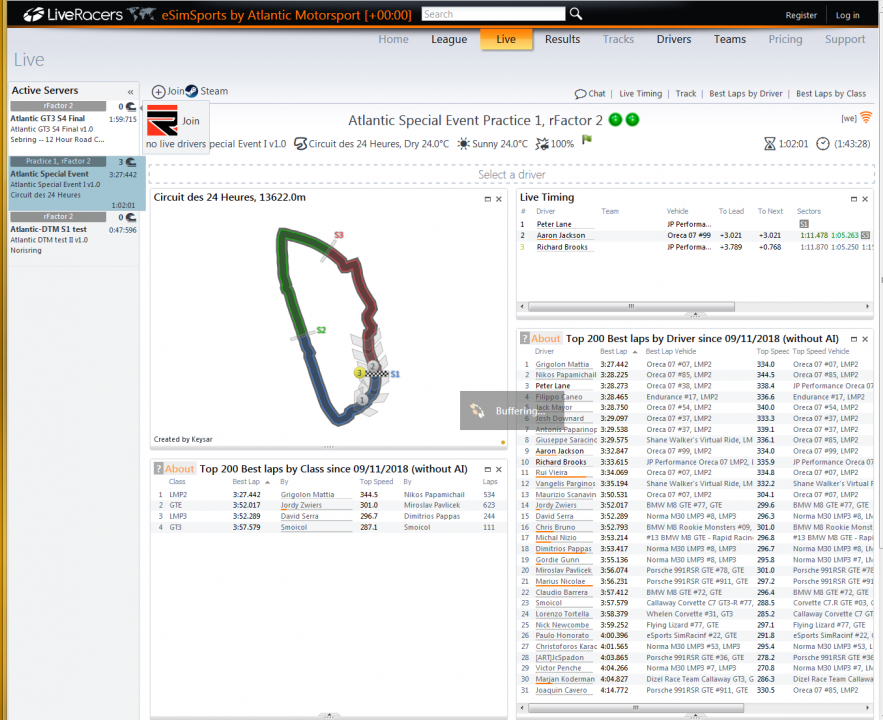
Task: Open the Drivers tab
Action: 674,39
